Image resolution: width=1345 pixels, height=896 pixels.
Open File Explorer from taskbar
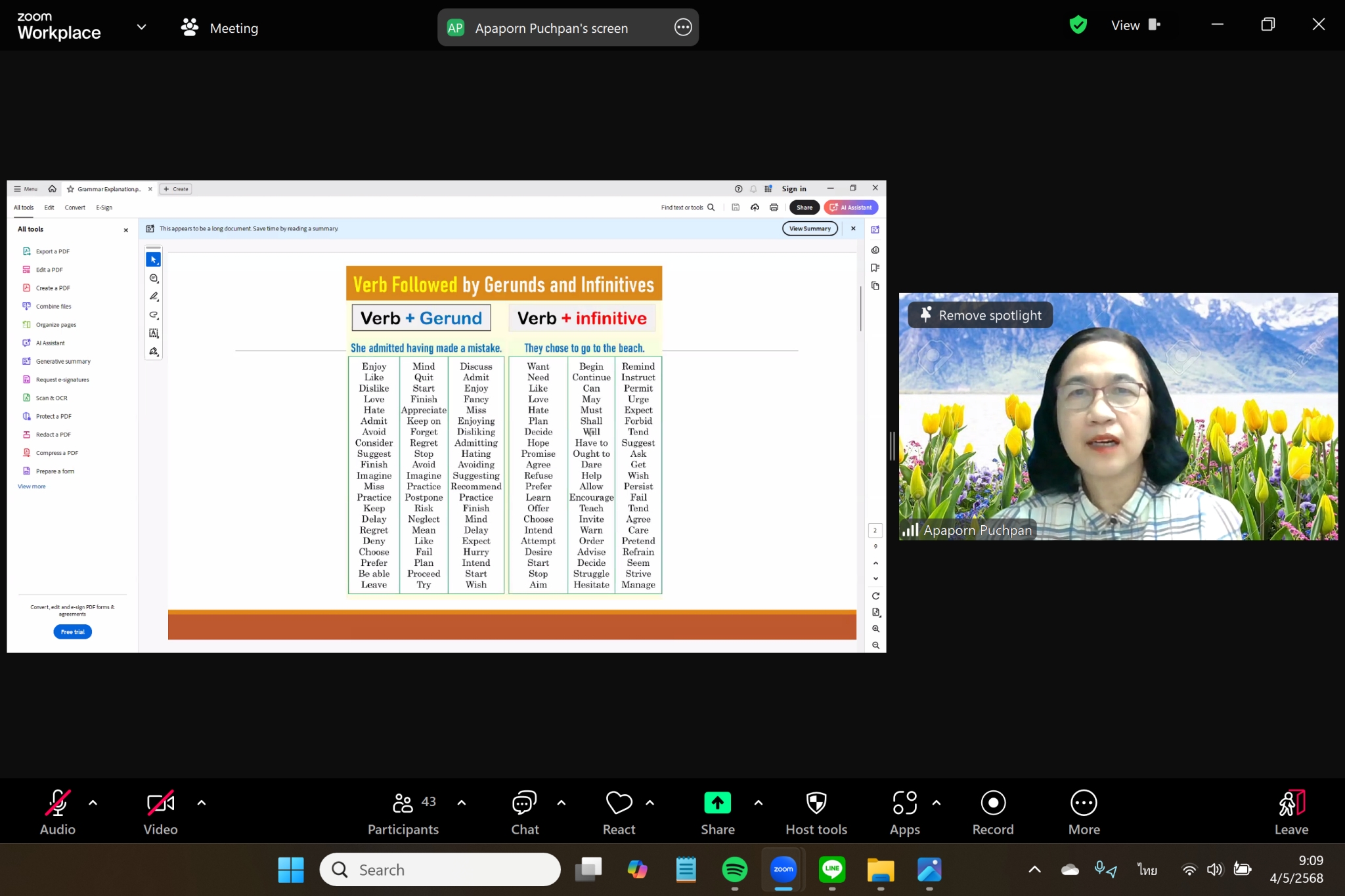tap(881, 870)
